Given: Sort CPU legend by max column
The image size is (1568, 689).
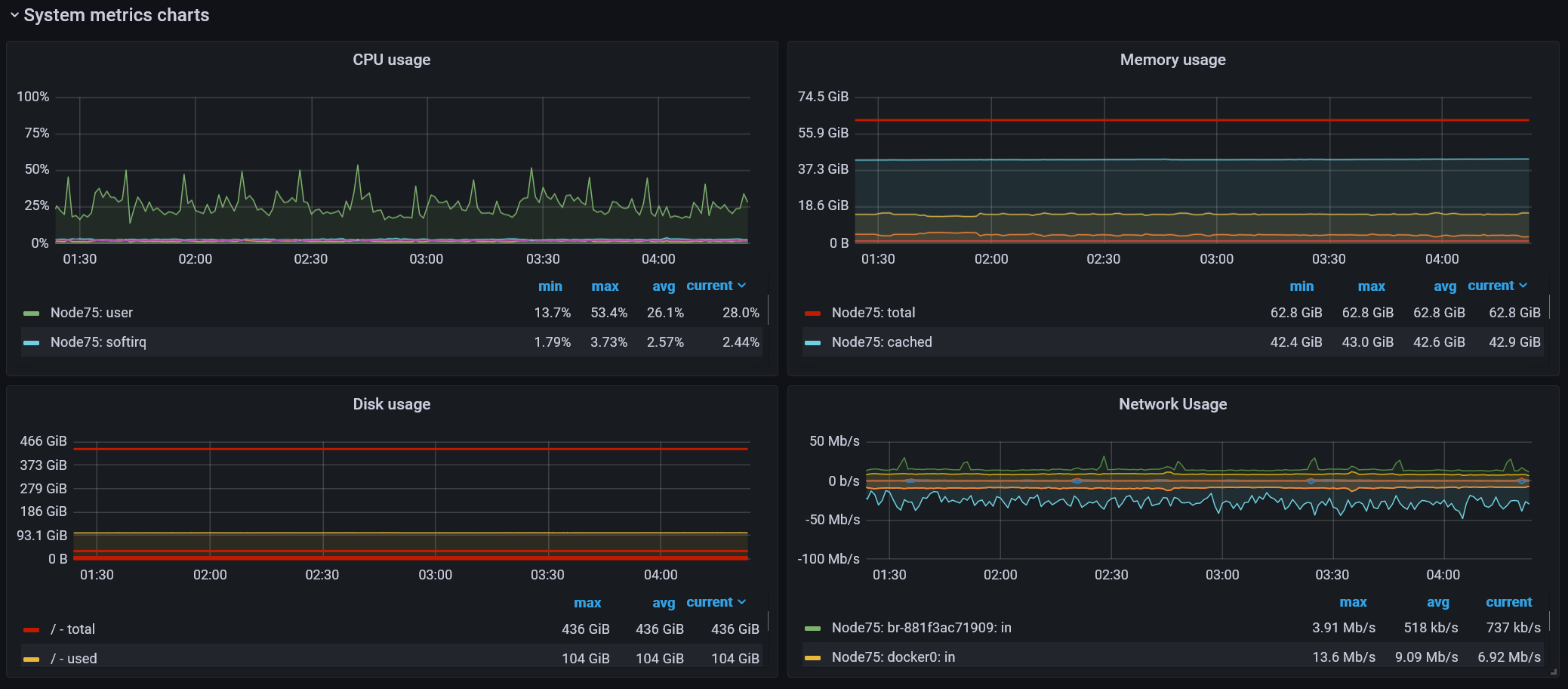Looking at the screenshot, I should 605,286.
